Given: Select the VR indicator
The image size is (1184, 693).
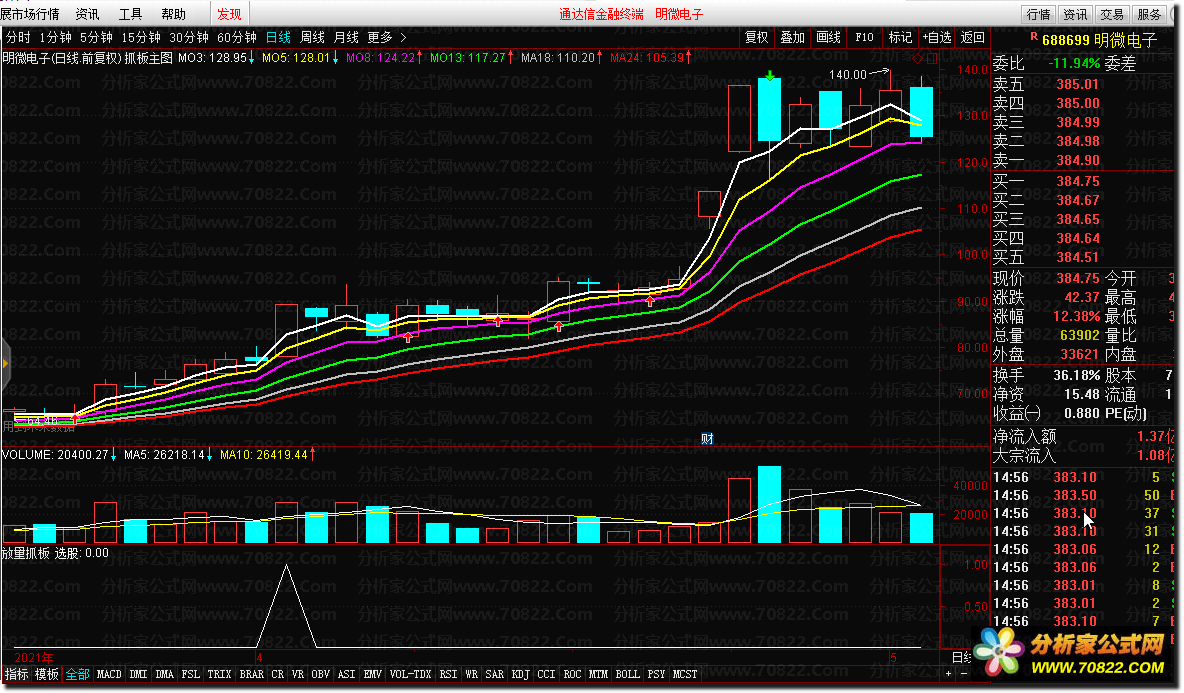Looking at the screenshot, I should click(297, 674).
